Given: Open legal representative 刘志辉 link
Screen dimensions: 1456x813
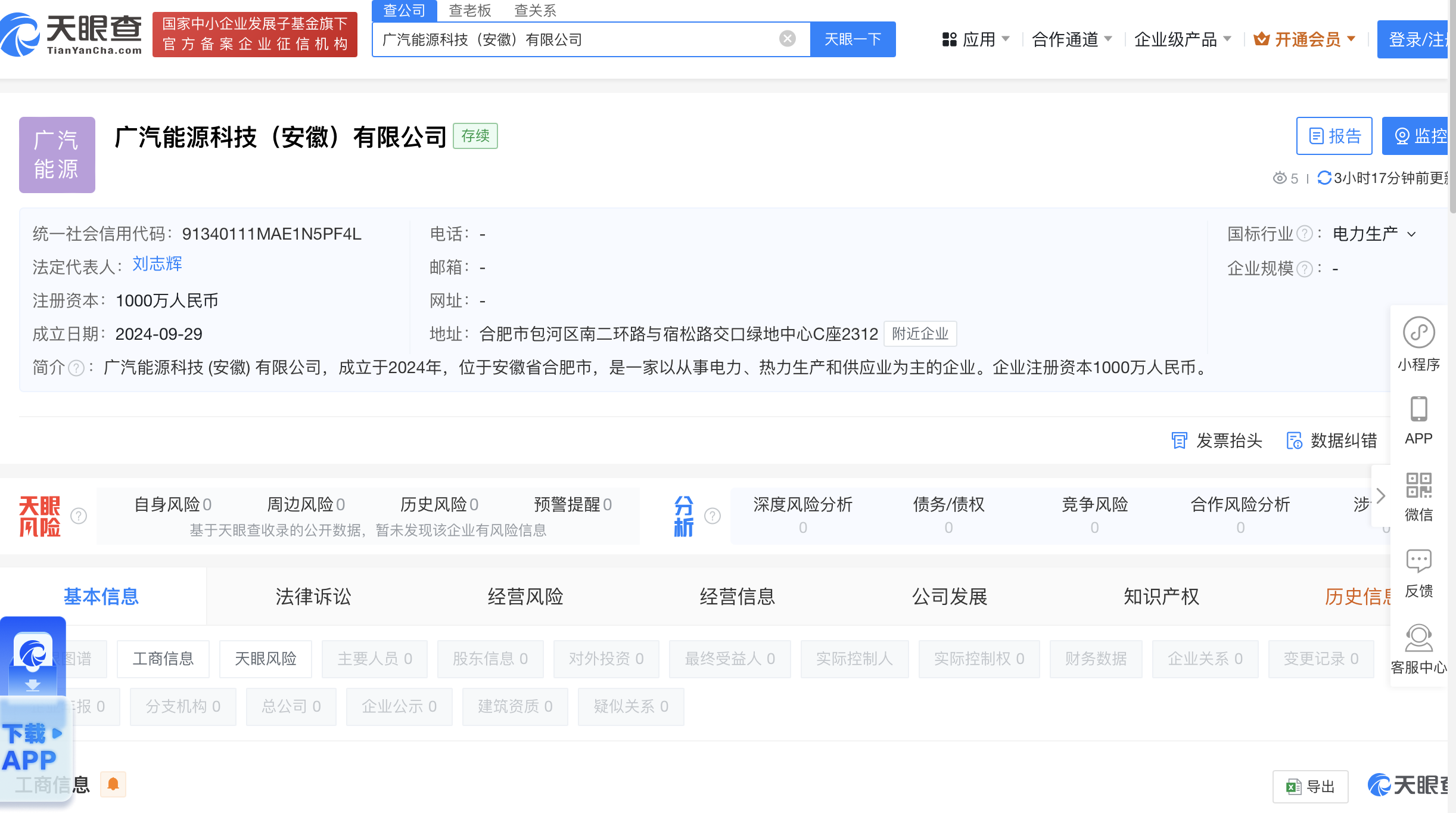Looking at the screenshot, I should tap(157, 263).
